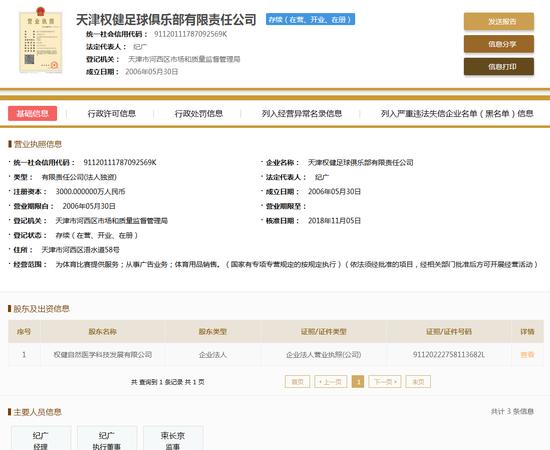Screen dimensions: 550x450
Task: Click the 主要人员信息 section heading
Action: click(38, 412)
